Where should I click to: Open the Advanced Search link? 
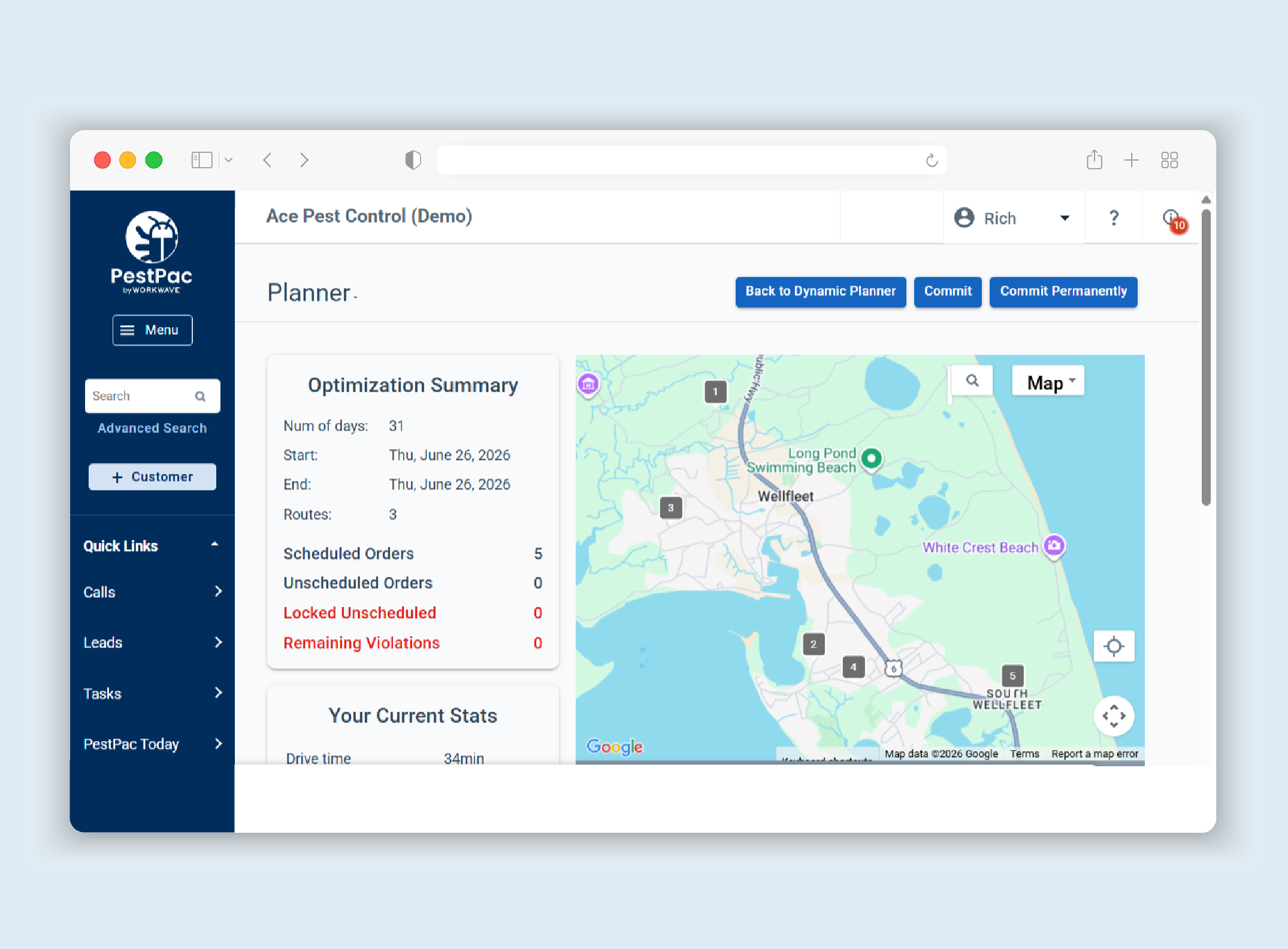[x=152, y=428]
